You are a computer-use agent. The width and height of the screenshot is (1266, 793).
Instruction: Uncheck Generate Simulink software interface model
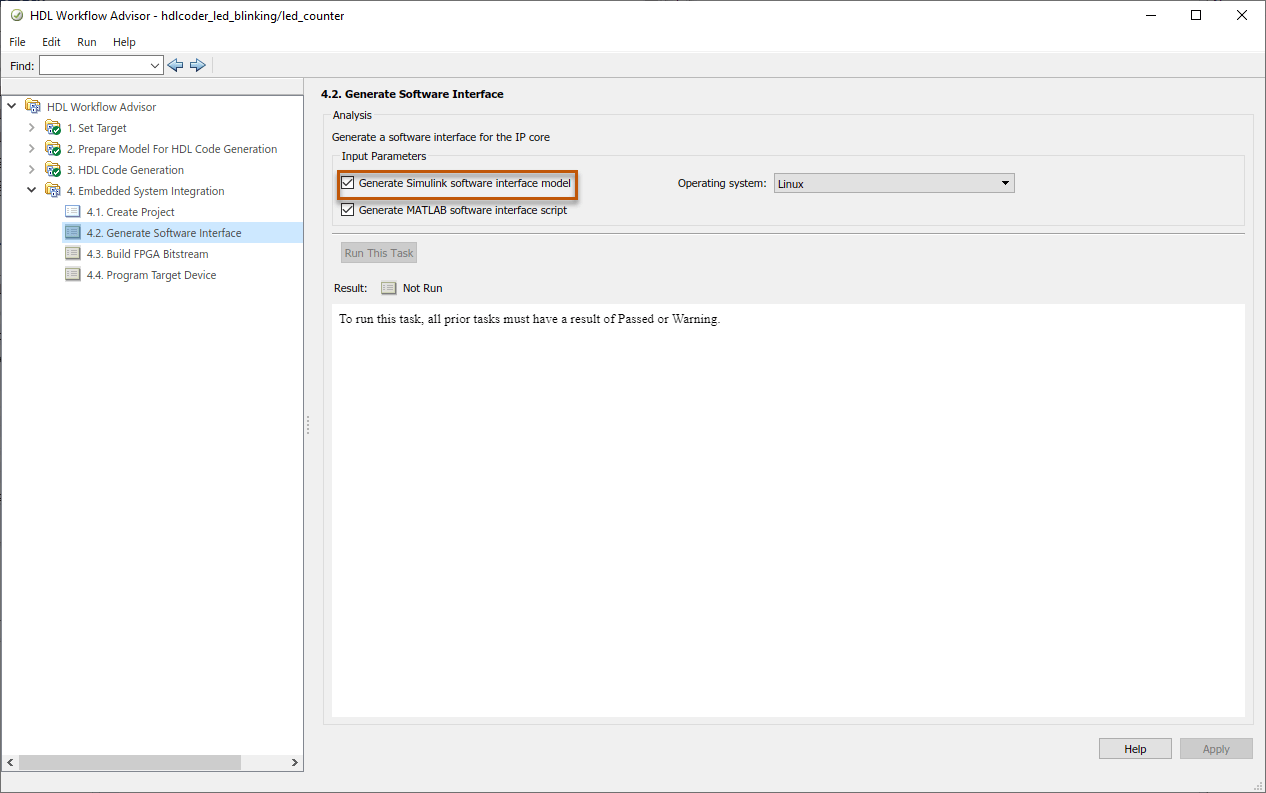[x=348, y=183]
